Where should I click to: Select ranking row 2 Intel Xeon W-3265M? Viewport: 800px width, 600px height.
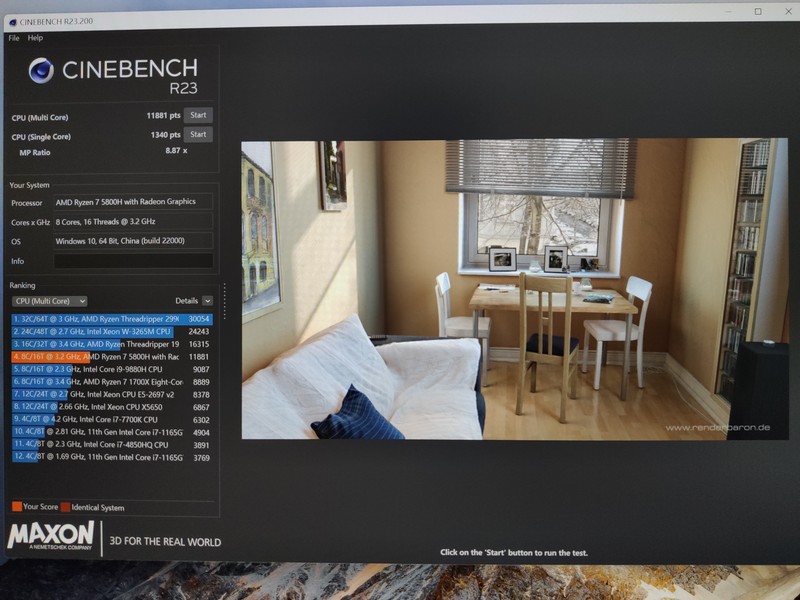click(x=111, y=332)
